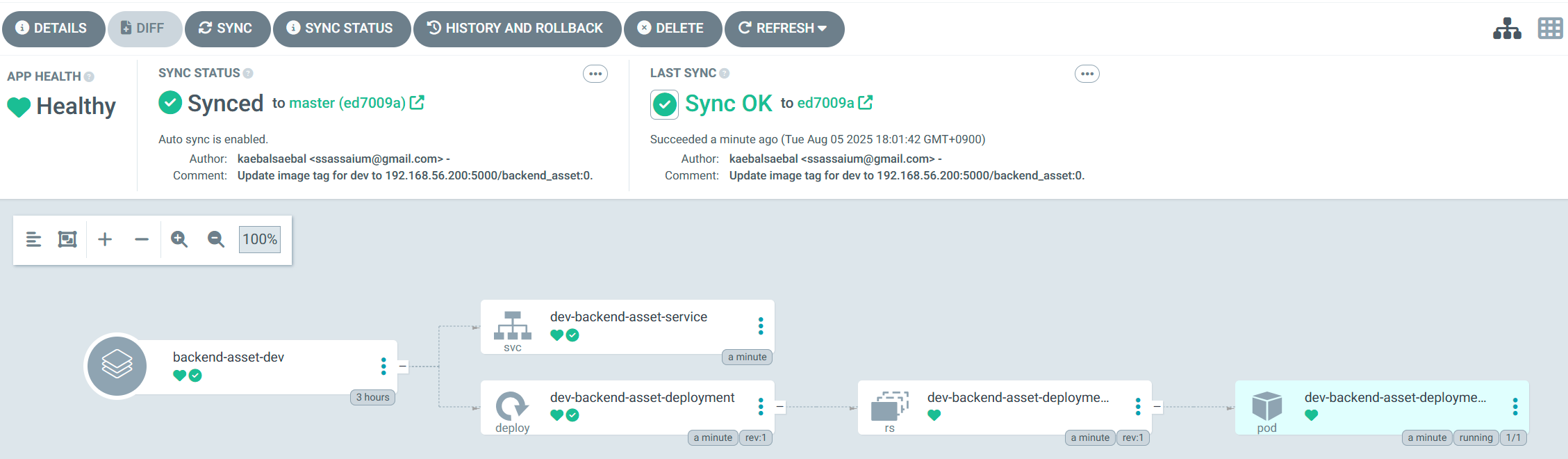Screen dimensions: 1568x459
Task: Open HISTORY AND ROLLBACK
Action: click(516, 29)
